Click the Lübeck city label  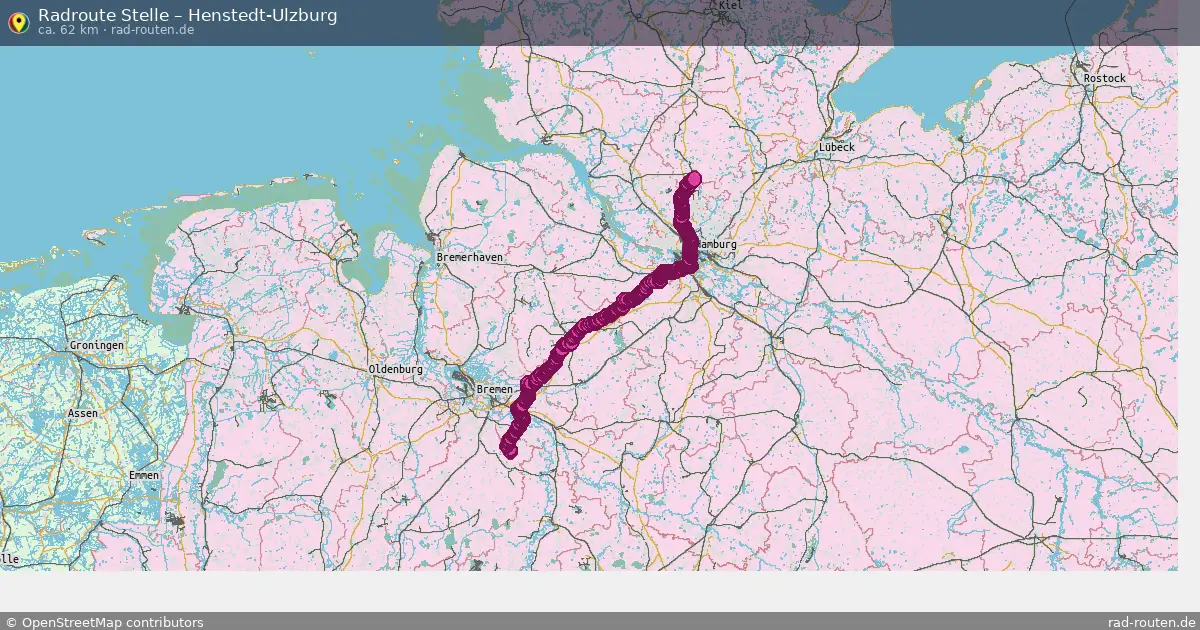(x=837, y=147)
